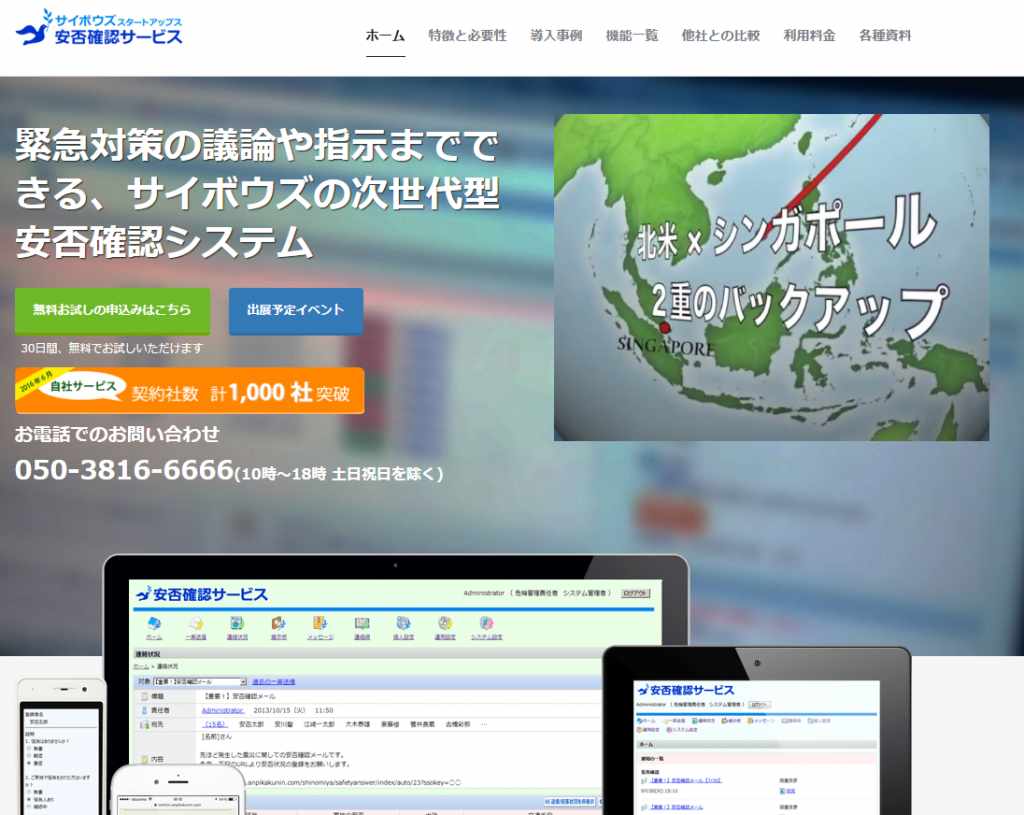Click the green 無料お試しの申込みはこちら button
This screenshot has width=1024, height=815.
(112, 311)
